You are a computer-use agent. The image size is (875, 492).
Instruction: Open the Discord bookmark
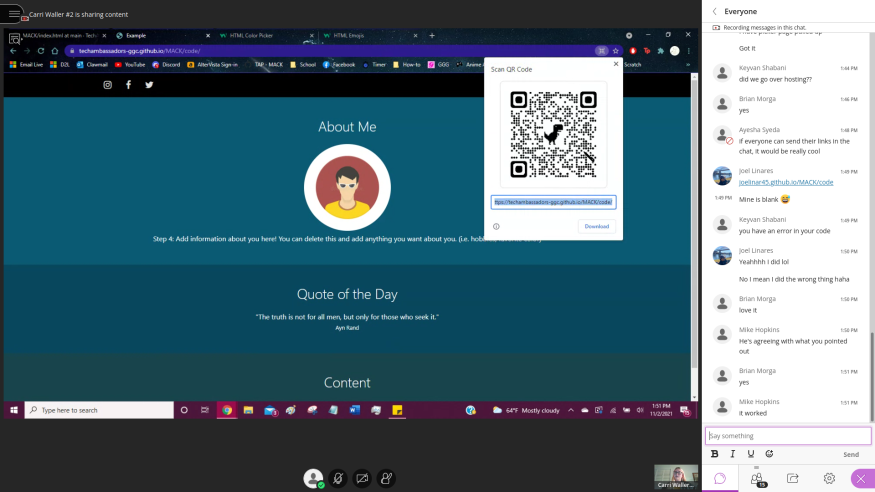click(x=166, y=65)
